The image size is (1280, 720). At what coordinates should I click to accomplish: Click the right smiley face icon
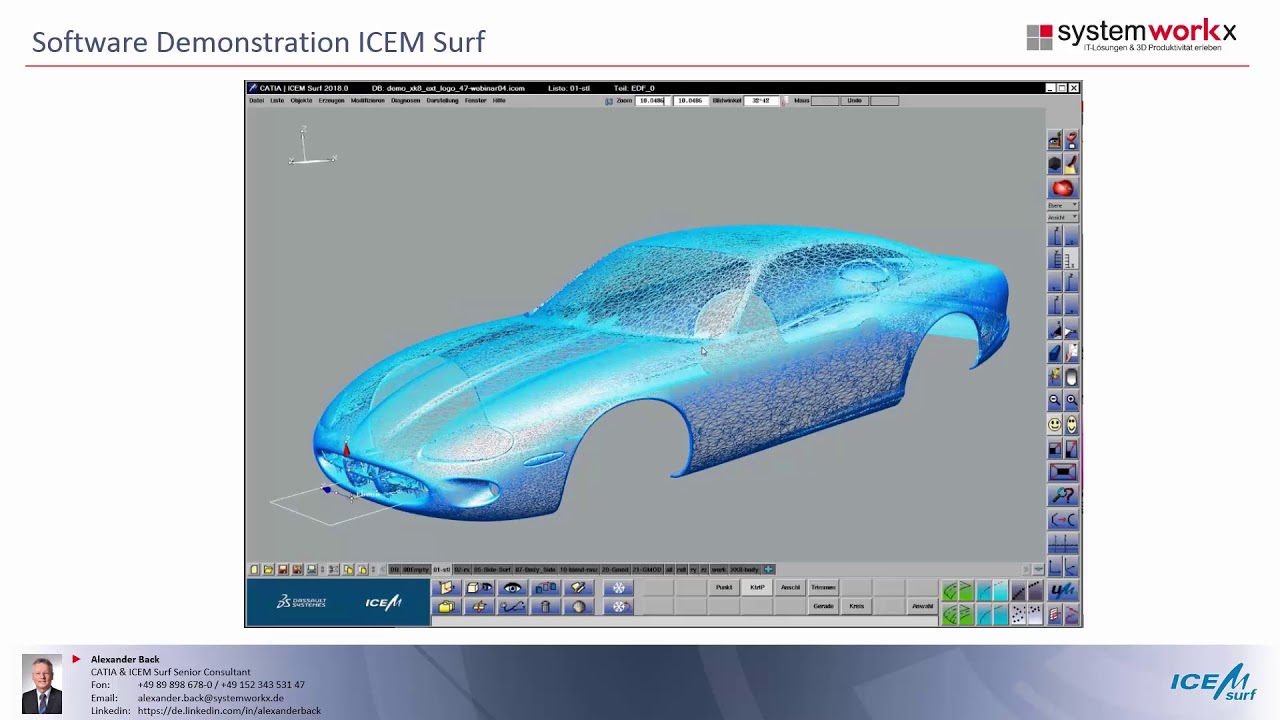coord(1071,424)
